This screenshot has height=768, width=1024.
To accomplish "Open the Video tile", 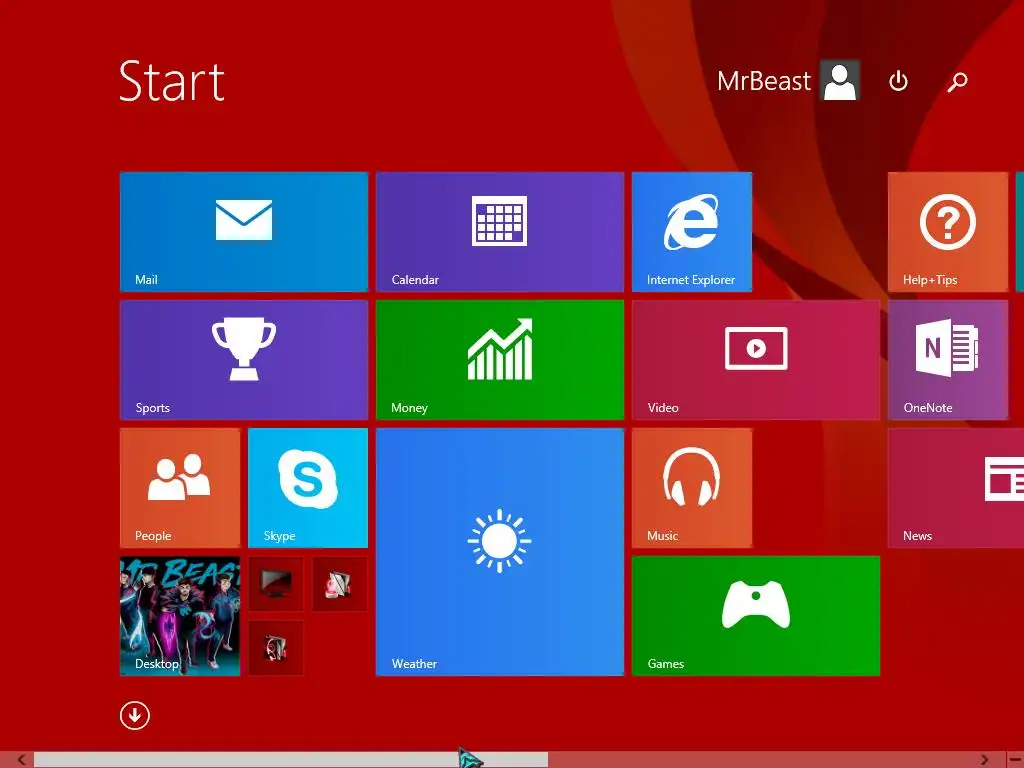I will 756,359.
